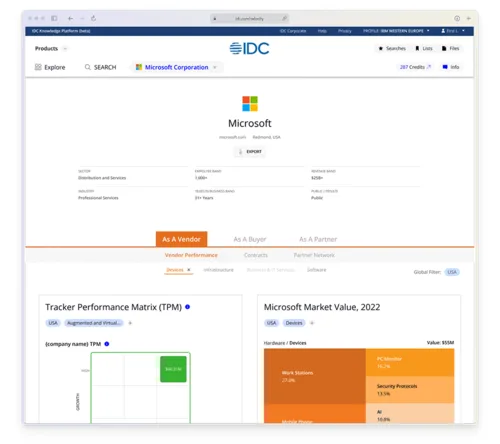This screenshot has width=500, height=444.
Task: Select the Vendor Performance sub-tab
Action: (191, 255)
